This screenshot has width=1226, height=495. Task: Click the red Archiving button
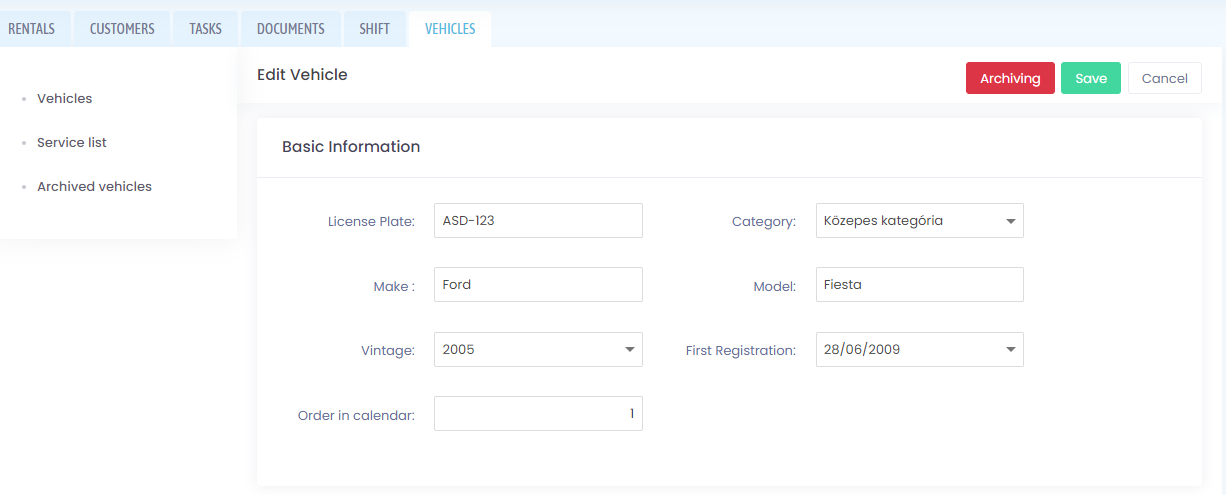coord(1010,78)
